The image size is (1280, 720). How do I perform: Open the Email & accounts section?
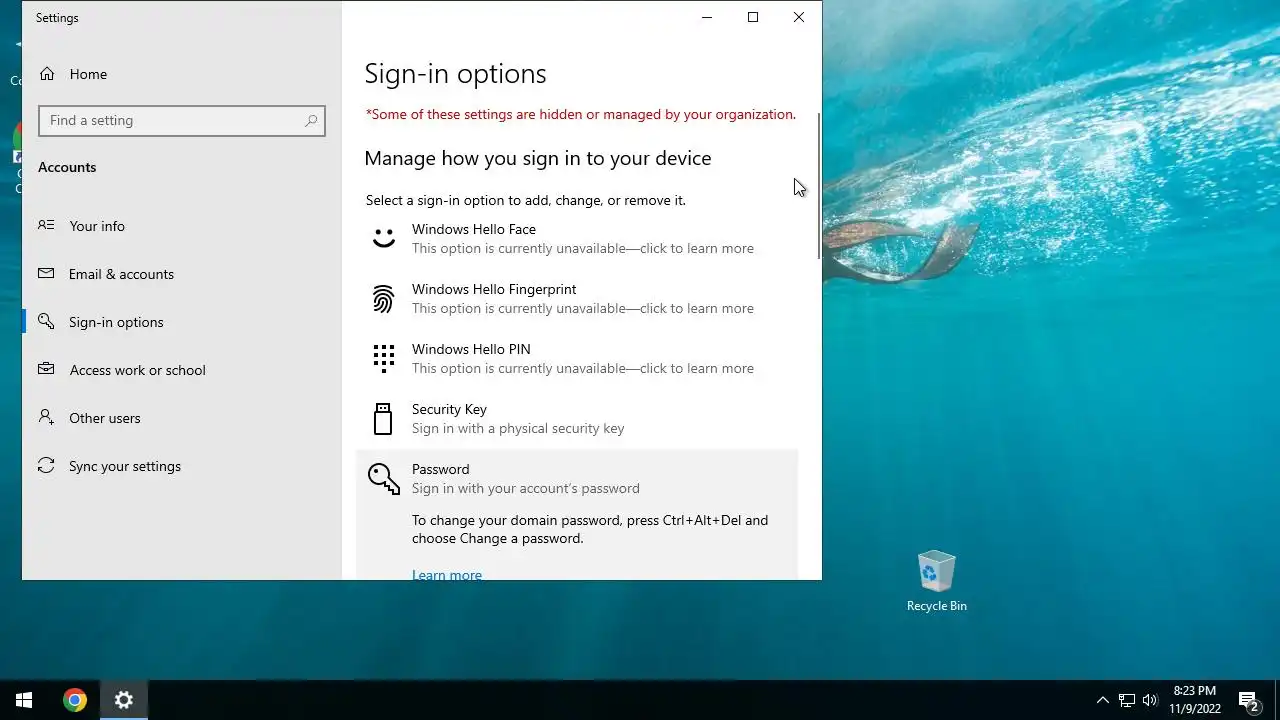pos(182,274)
